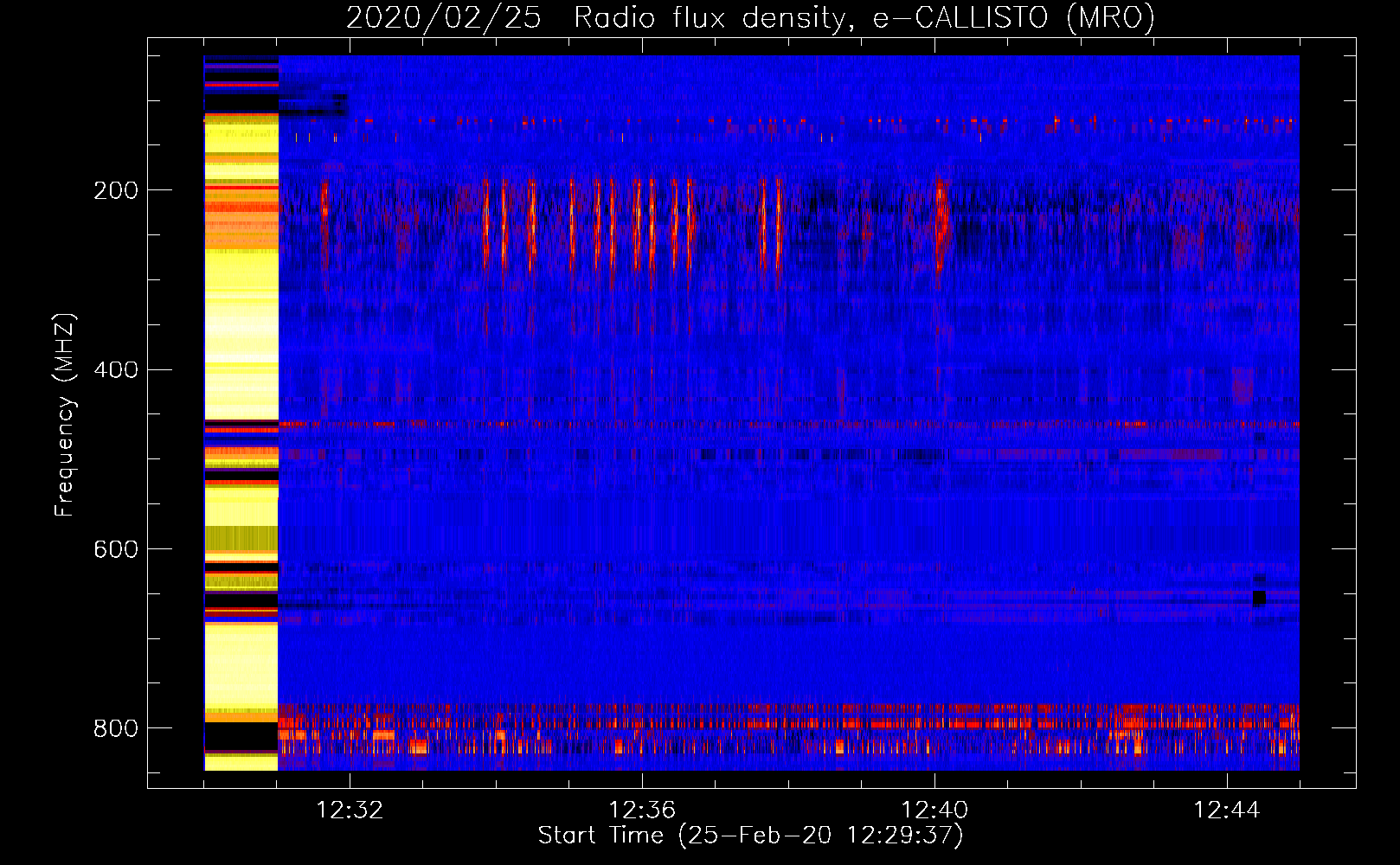Image resolution: width=1400 pixels, height=865 pixels.
Task: Click the 12:36 time tick label
Action: point(642,811)
